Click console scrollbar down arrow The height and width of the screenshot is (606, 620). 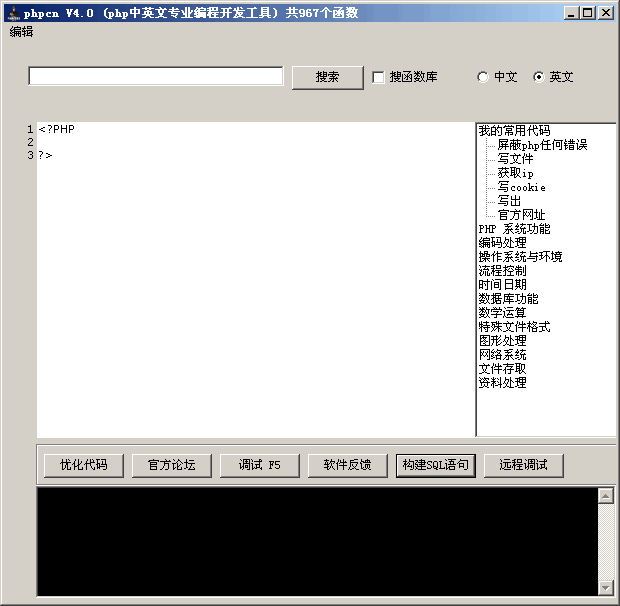tap(605, 588)
